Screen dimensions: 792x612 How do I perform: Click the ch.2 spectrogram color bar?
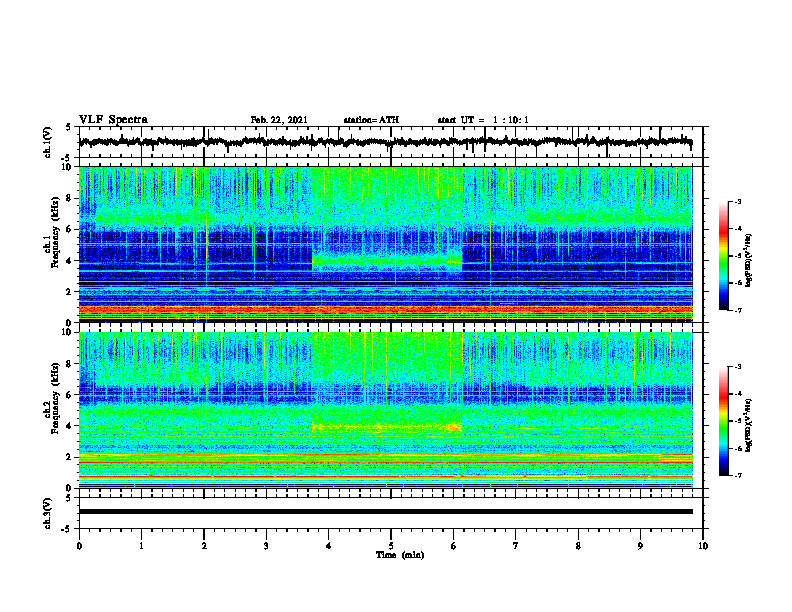coord(723,421)
